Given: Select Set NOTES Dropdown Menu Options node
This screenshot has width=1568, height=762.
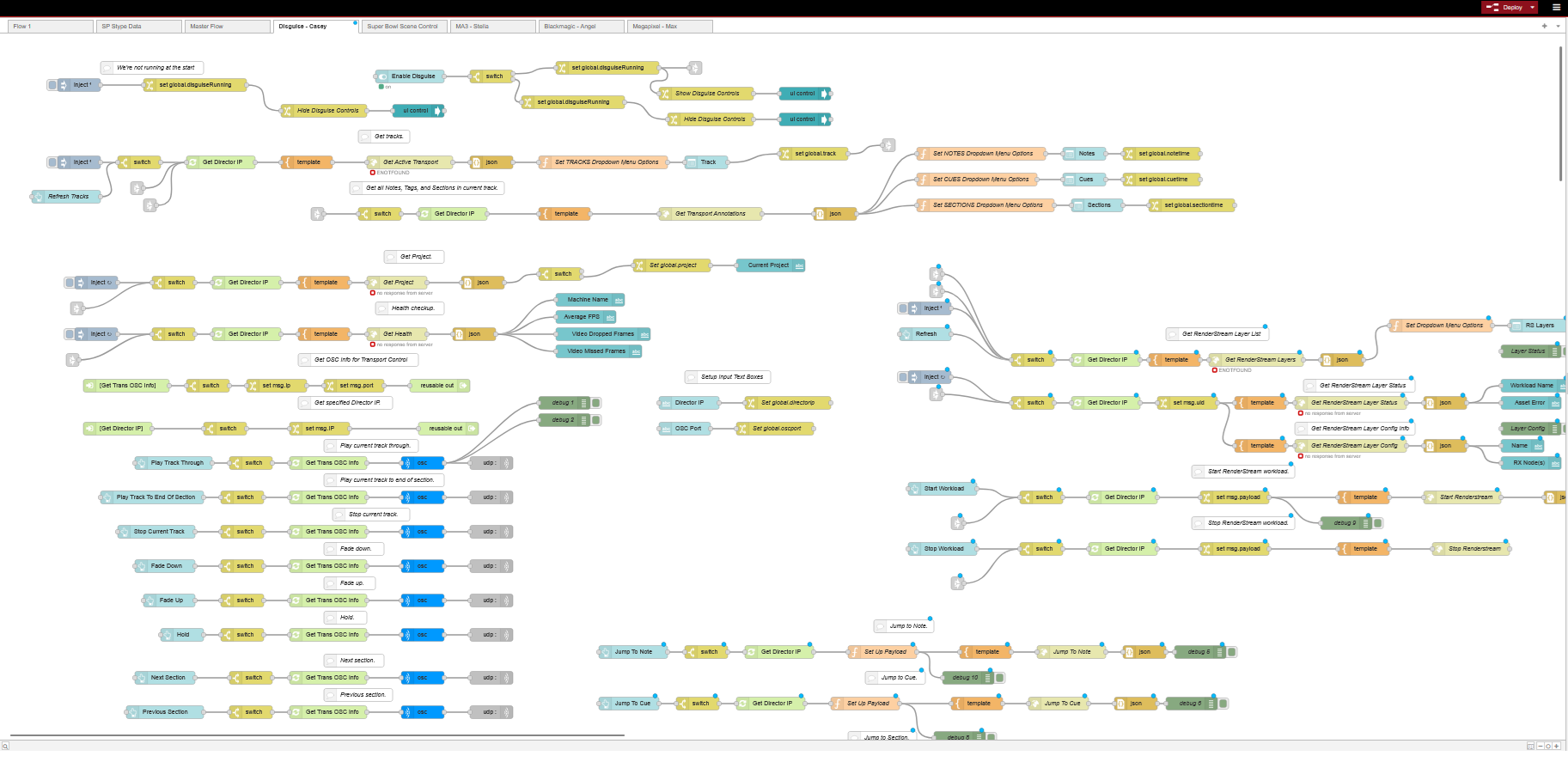Looking at the screenshot, I should coord(981,154).
